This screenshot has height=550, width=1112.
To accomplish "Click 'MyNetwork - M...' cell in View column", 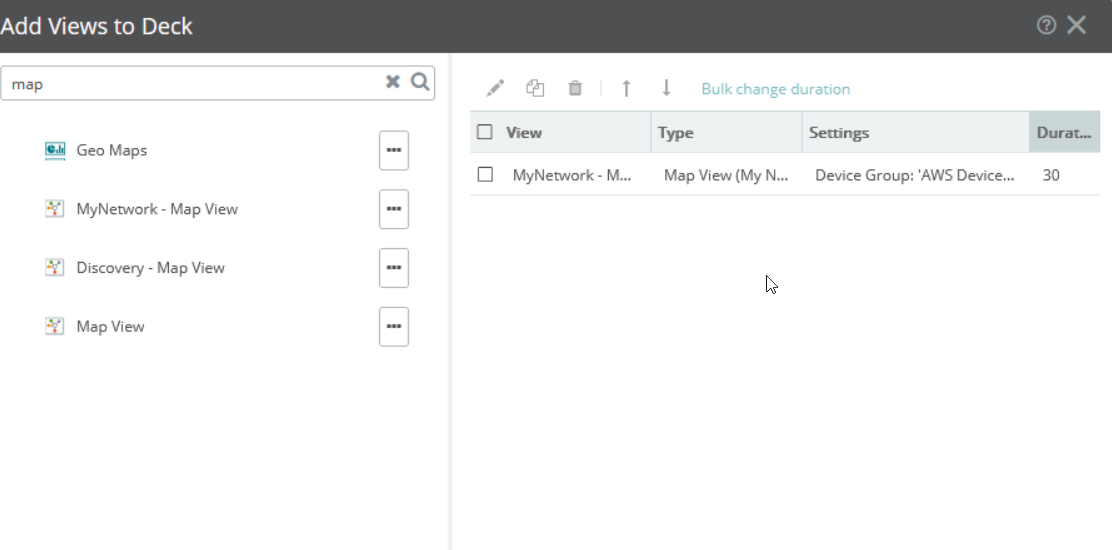I will tap(572, 175).
